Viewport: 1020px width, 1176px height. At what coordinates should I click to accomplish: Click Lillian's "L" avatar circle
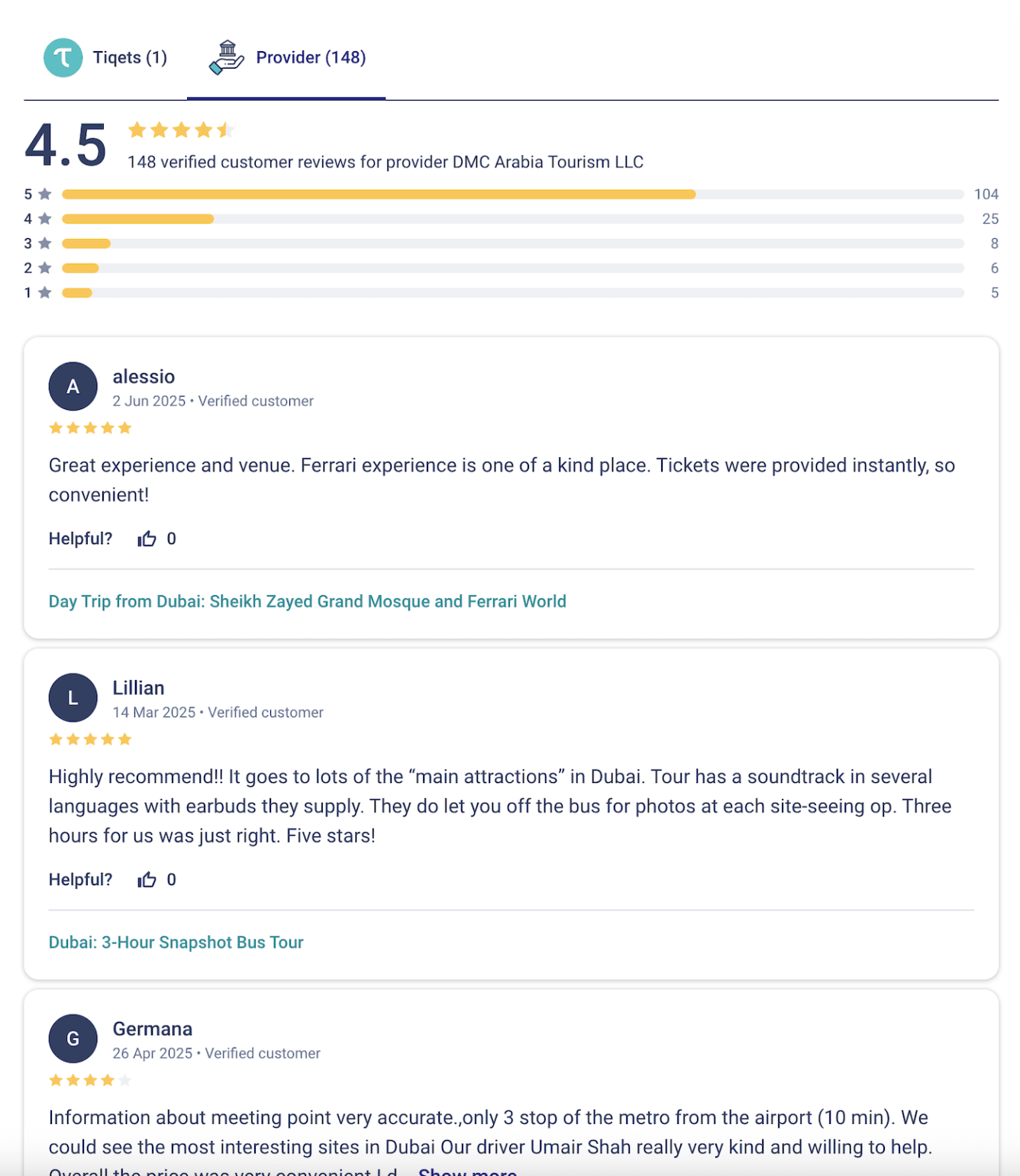pyautogui.click(x=73, y=698)
